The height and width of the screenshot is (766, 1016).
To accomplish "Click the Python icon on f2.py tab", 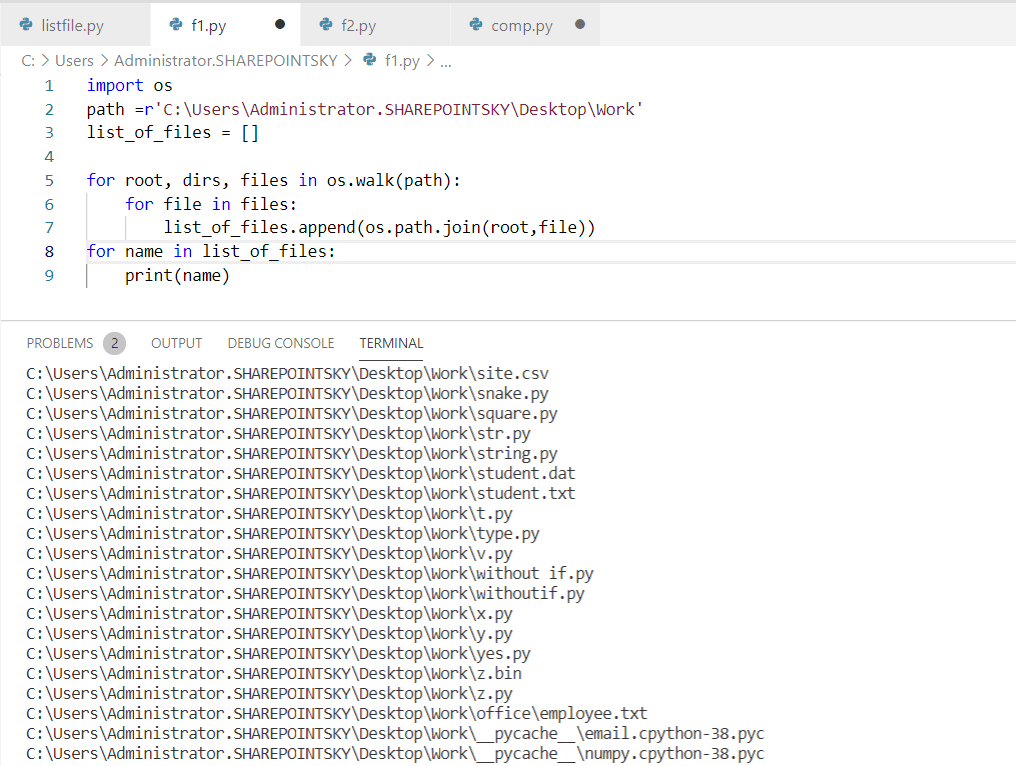I will click(326, 25).
